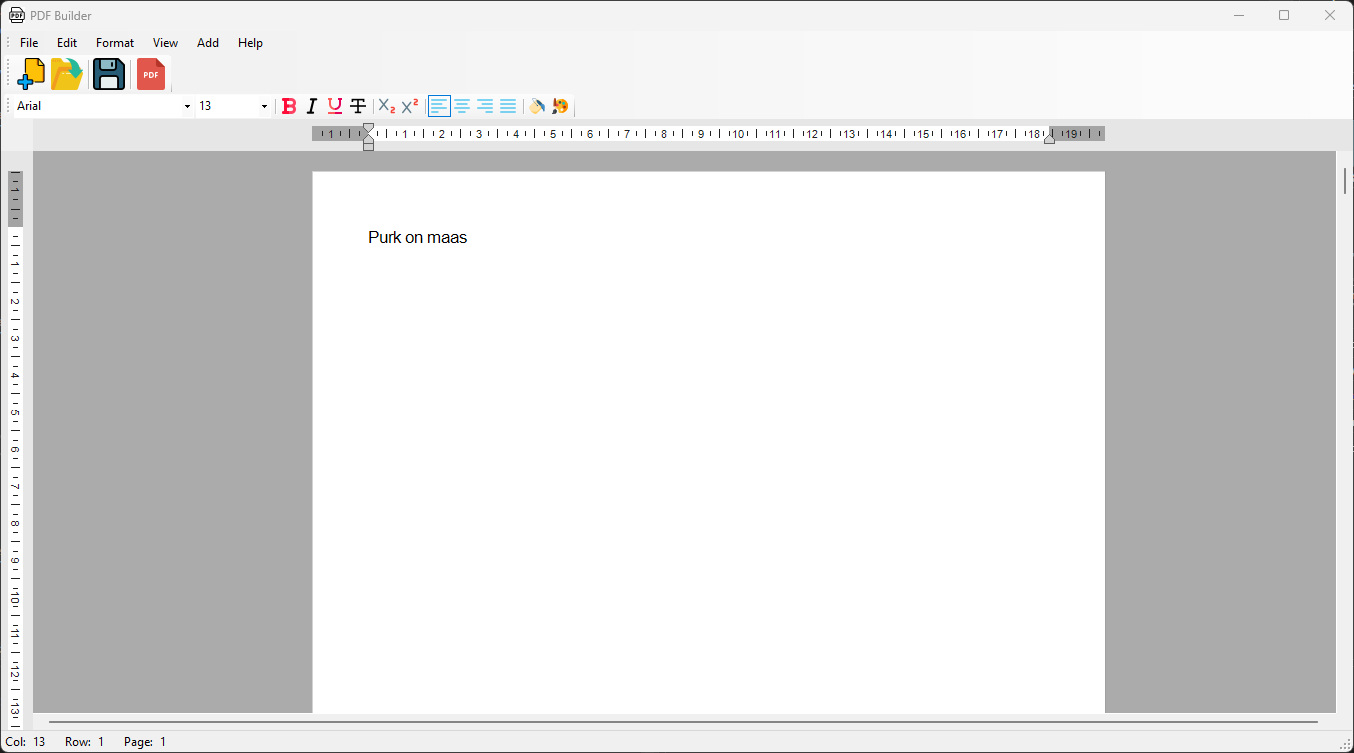
Task: Apply strikethrough formatting
Action: click(358, 106)
